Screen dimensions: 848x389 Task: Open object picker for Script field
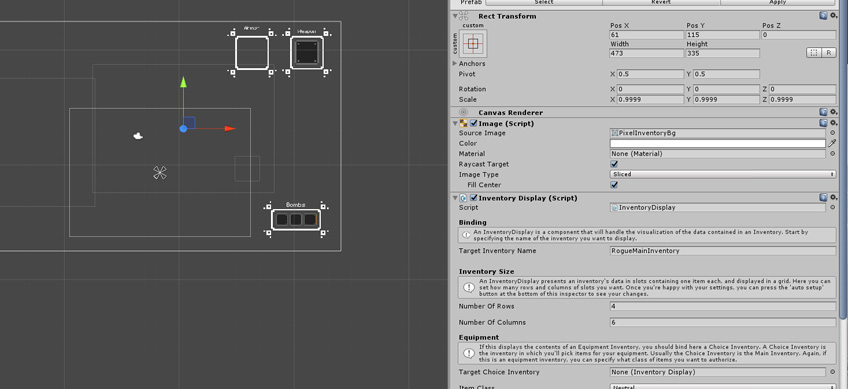point(832,207)
